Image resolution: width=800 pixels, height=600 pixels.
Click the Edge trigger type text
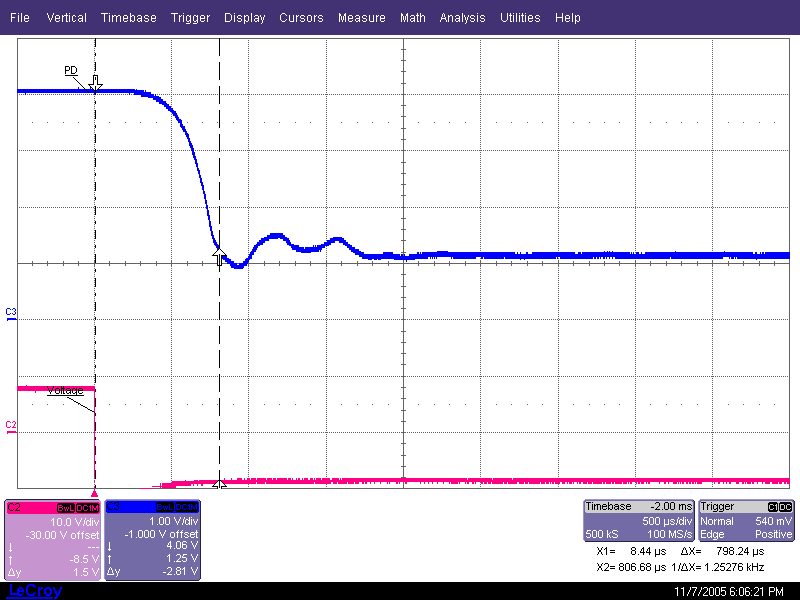pyautogui.click(x=712, y=534)
